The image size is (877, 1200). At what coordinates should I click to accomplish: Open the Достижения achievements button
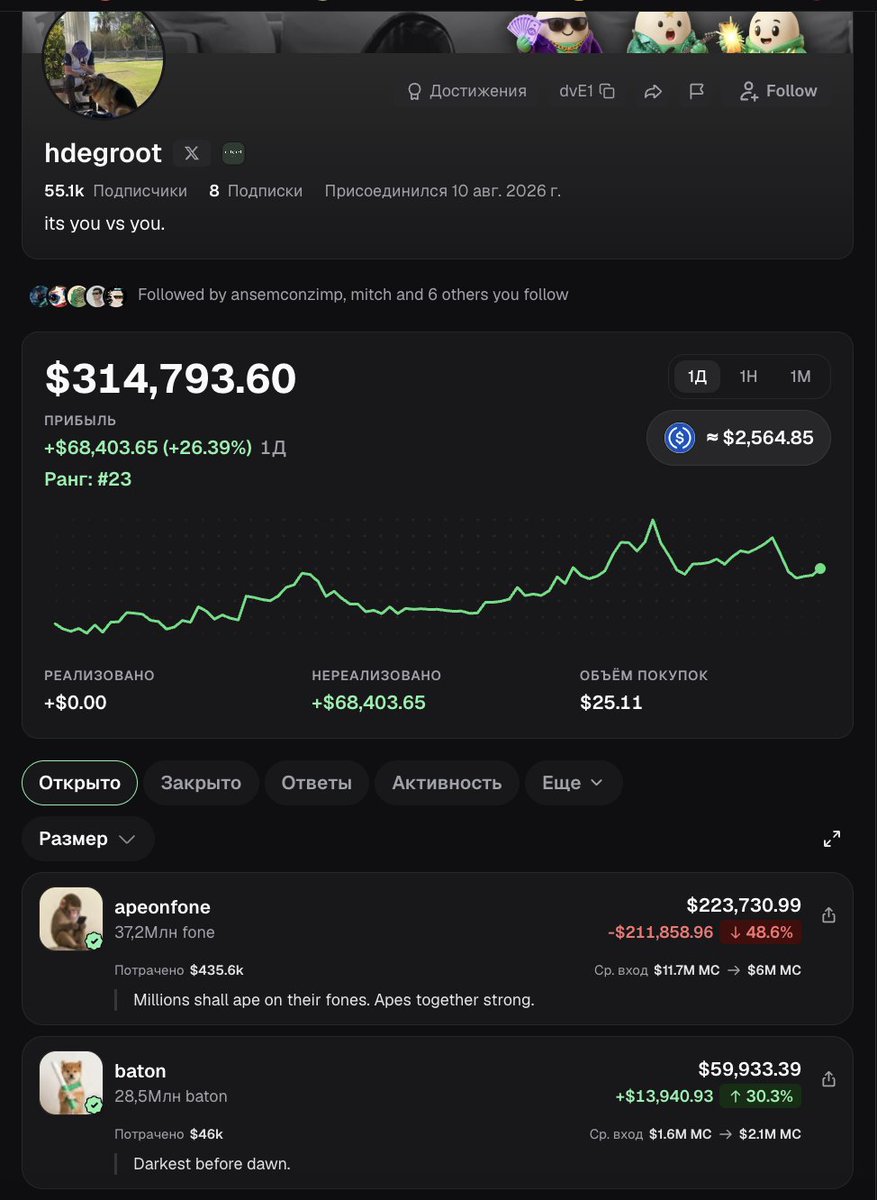tap(466, 91)
